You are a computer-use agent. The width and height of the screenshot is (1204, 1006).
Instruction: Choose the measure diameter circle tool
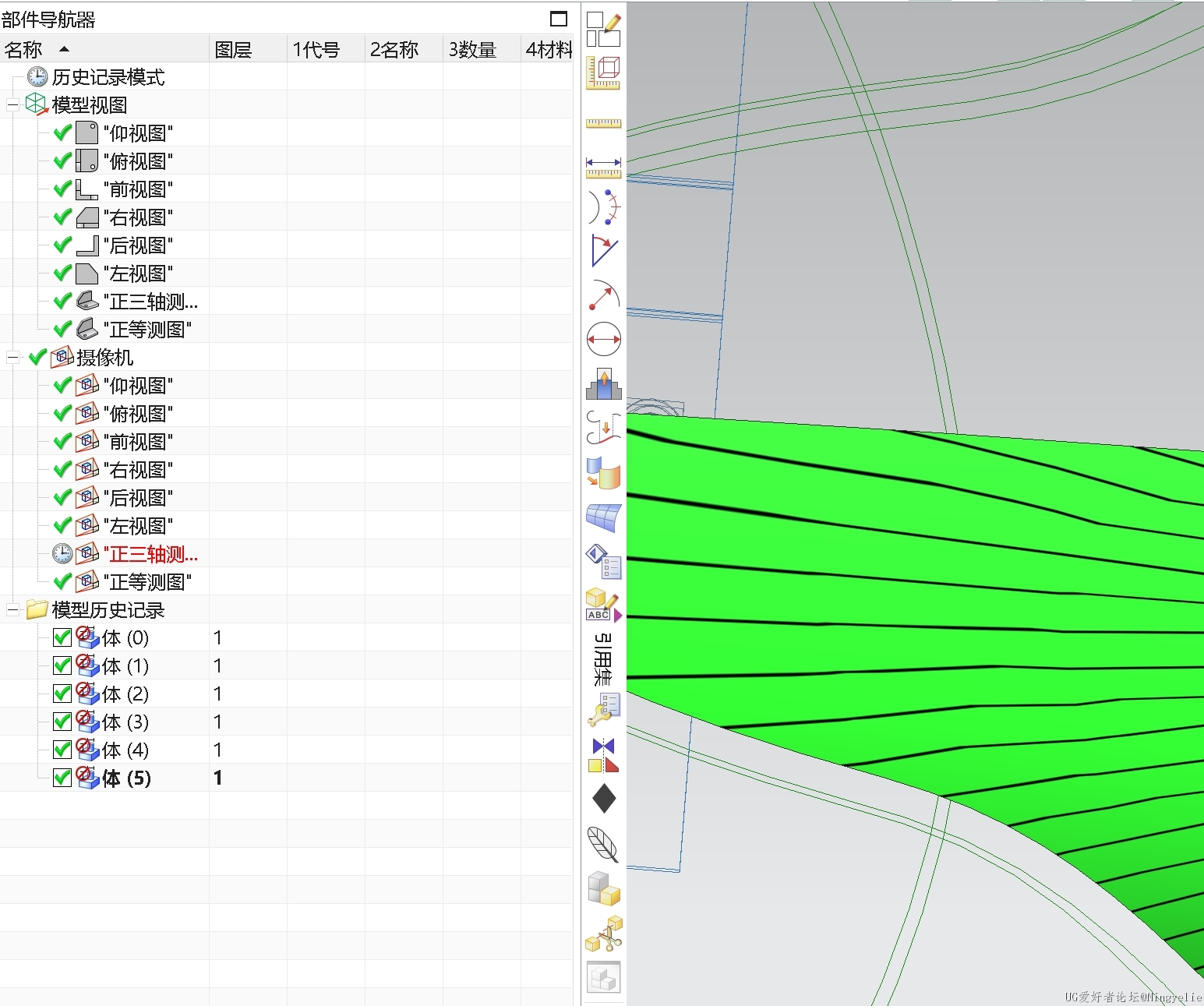(x=603, y=340)
